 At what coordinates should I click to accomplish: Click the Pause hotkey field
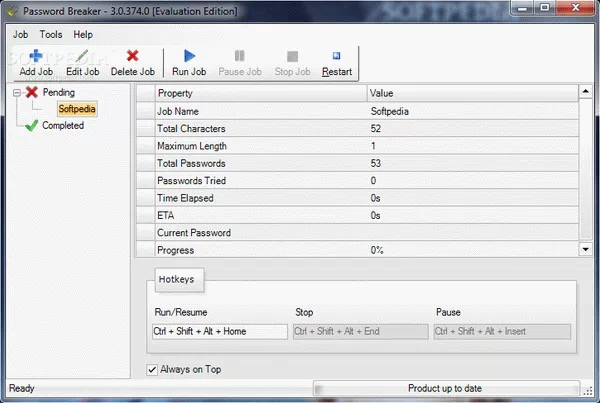click(502, 331)
